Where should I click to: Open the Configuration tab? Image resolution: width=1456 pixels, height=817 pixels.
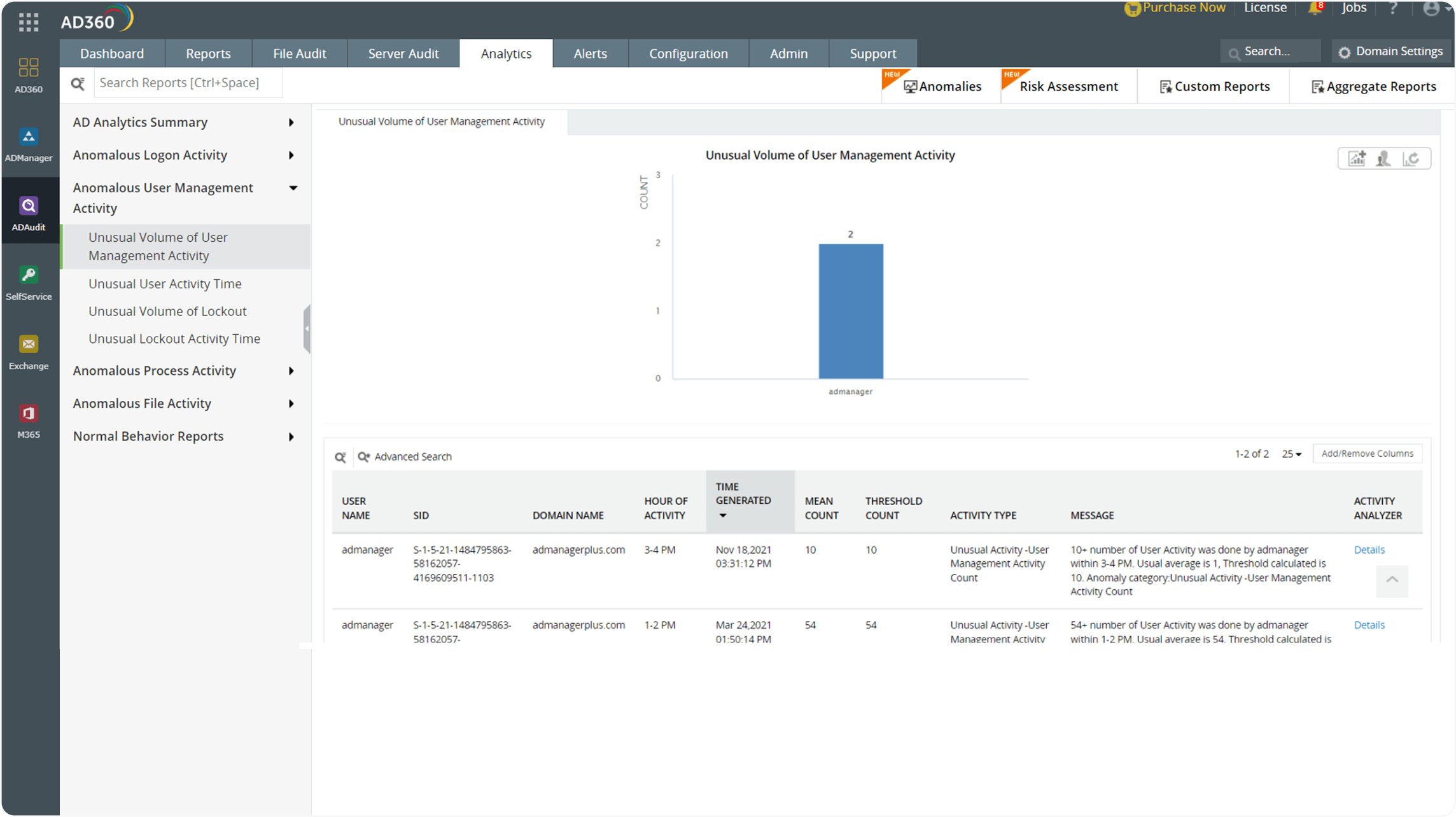click(x=688, y=53)
